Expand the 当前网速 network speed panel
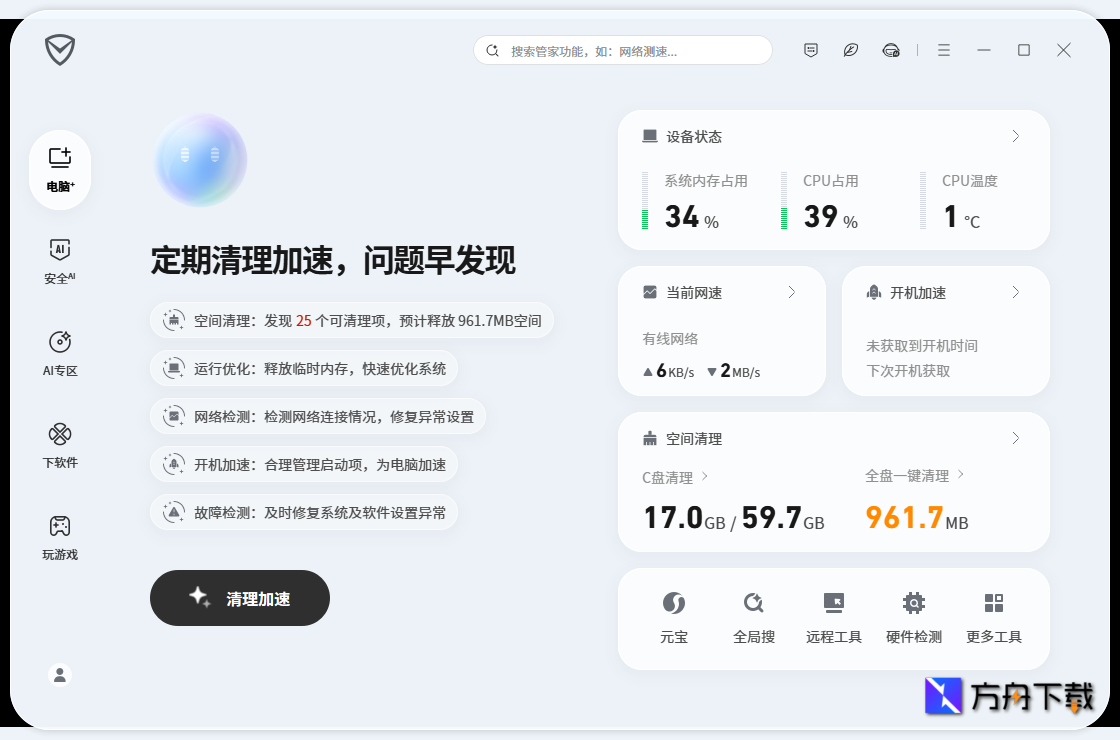 (791, 292)
